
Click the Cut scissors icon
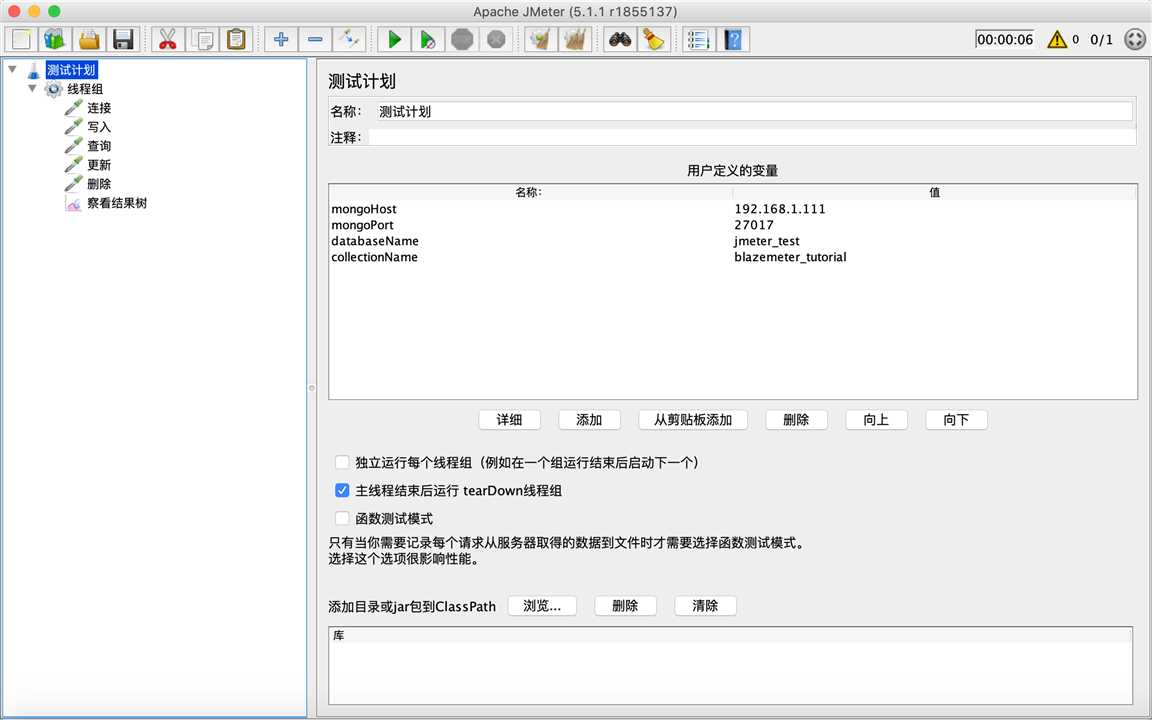[168, 39]
